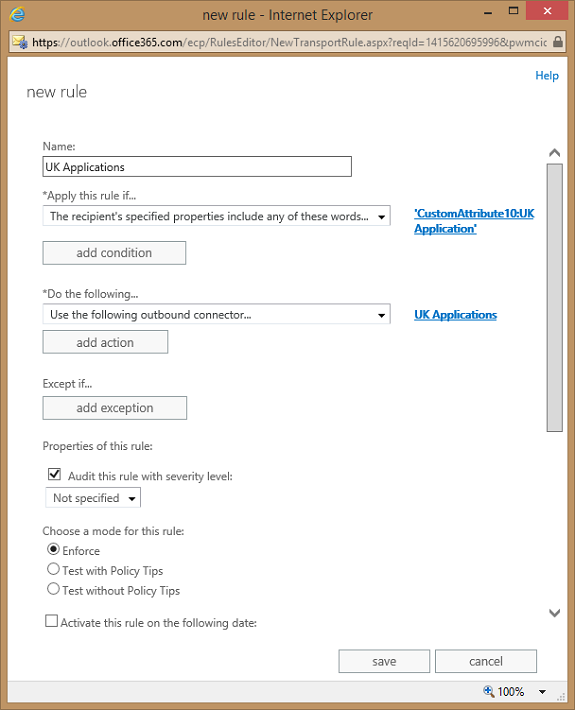Expand the Not specified severity dropdown

93,498
